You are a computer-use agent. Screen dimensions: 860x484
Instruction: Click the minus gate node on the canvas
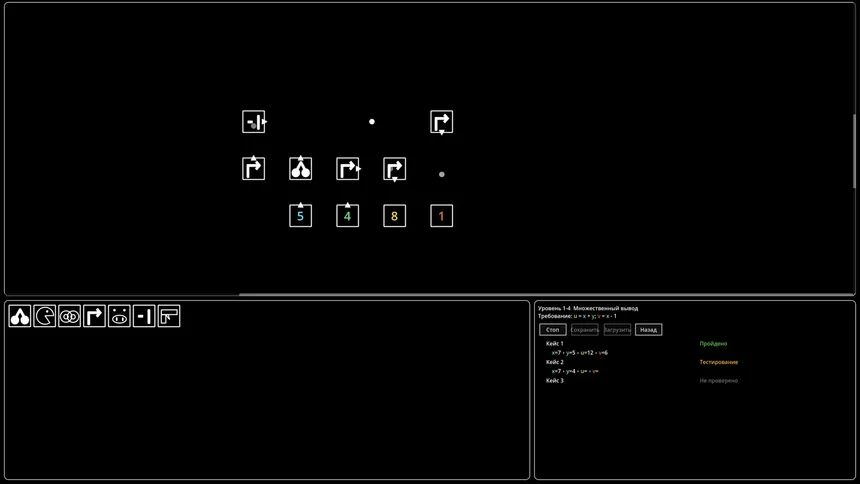point(254,122)
